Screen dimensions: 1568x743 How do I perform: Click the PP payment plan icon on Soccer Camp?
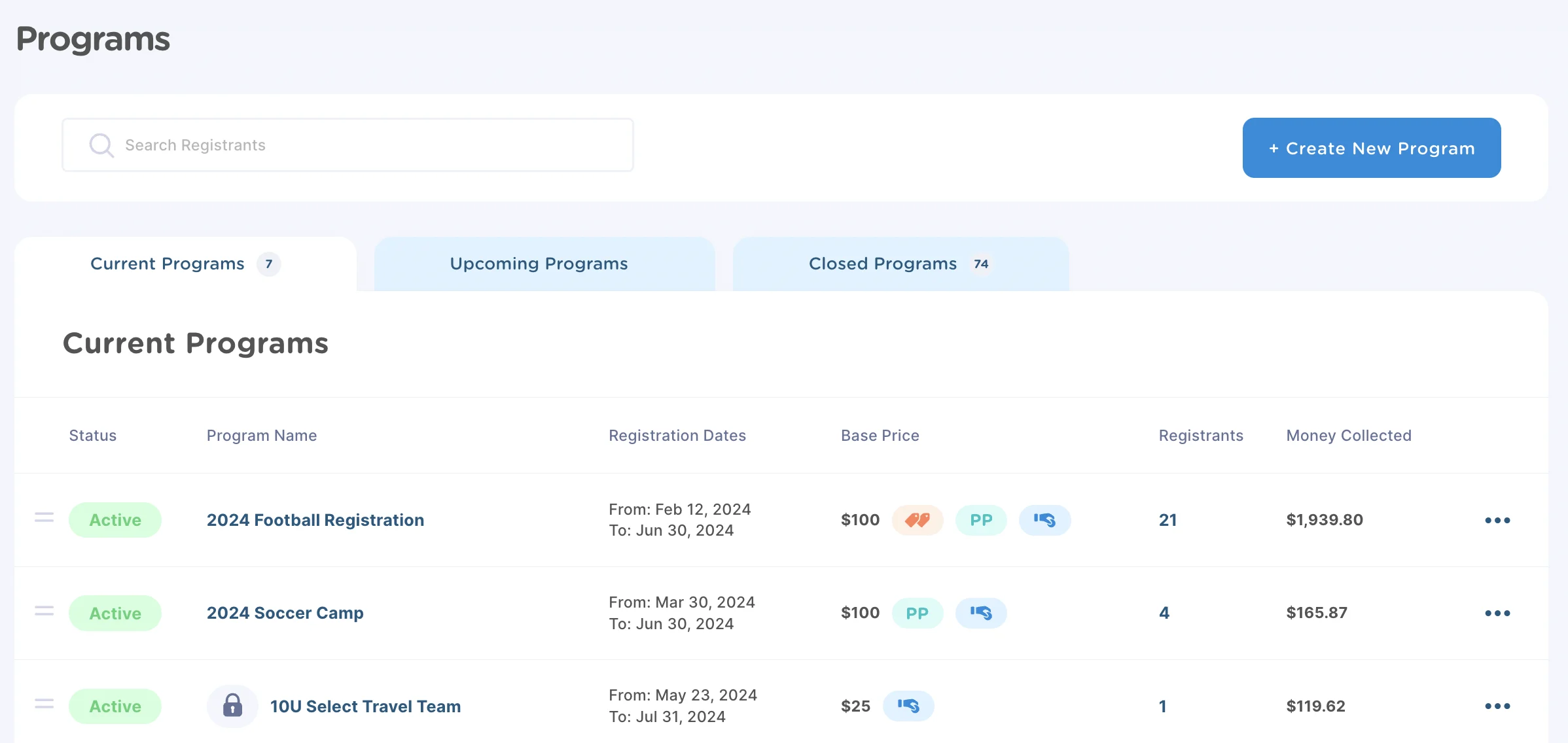[x=916, y=611]
